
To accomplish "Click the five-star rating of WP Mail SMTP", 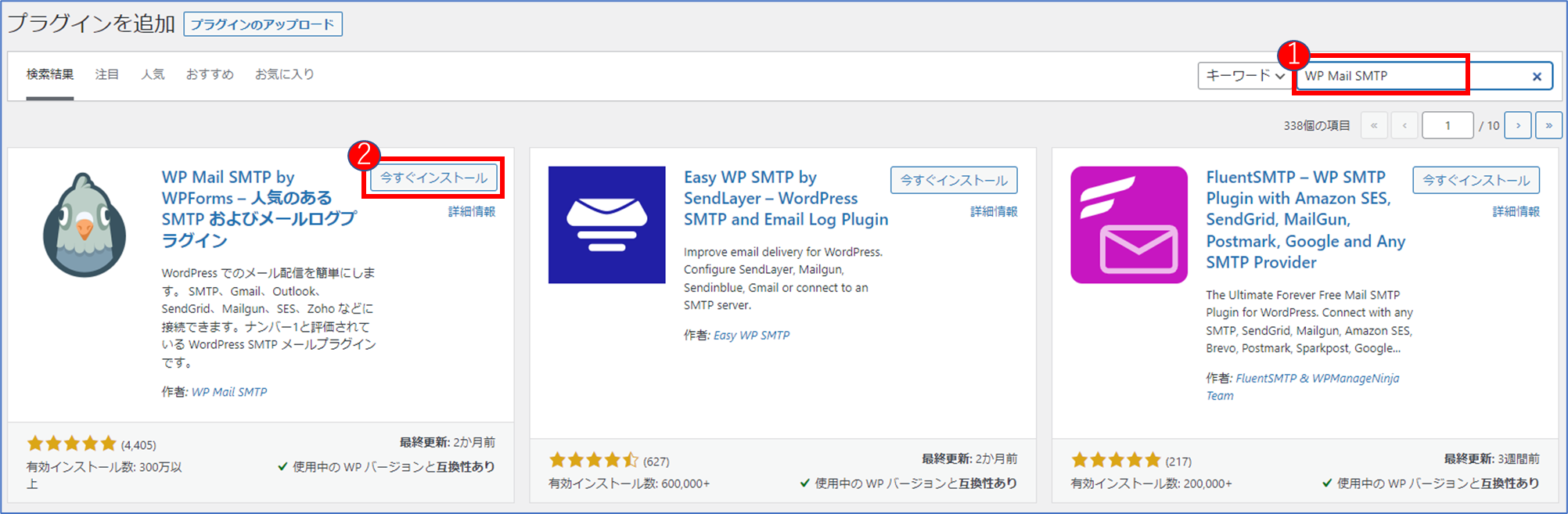I will tap(72, 444).
